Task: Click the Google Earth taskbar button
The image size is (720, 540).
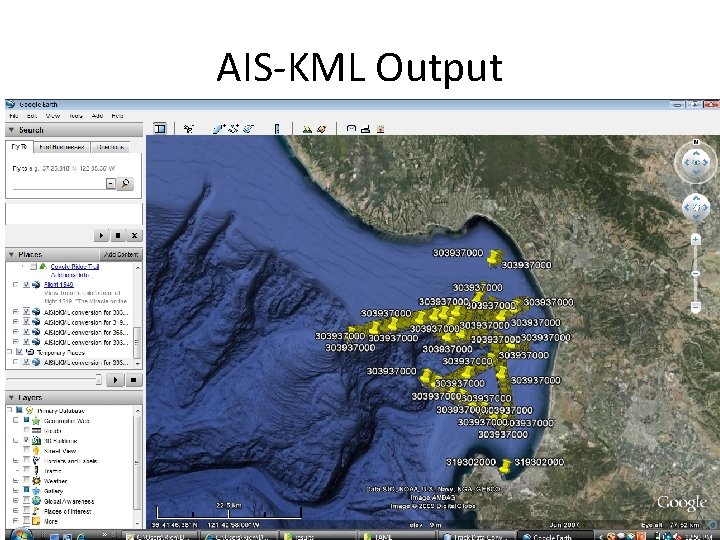Action: 556,536
